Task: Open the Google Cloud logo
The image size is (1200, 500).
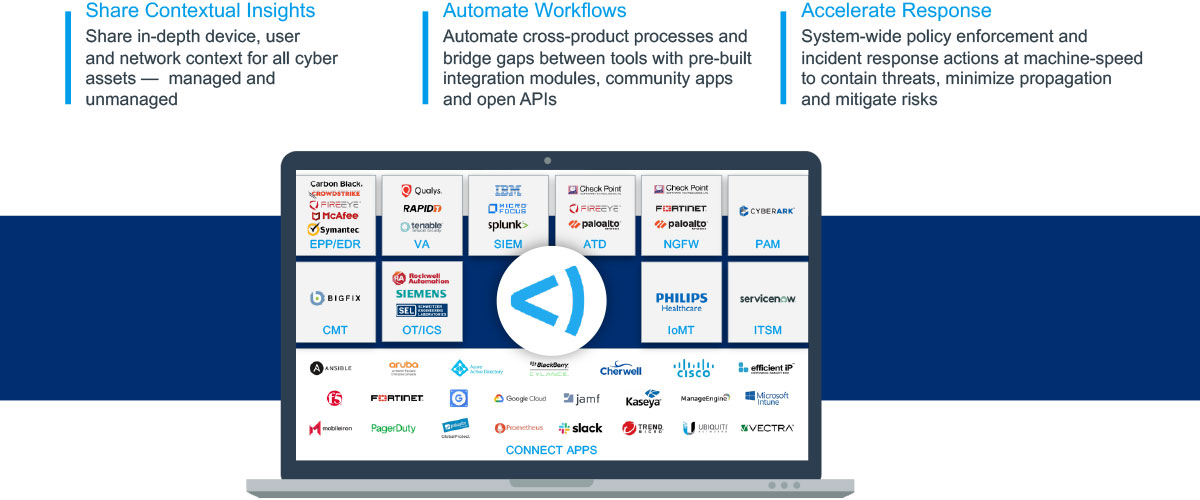Action: (x=519, y=398)
